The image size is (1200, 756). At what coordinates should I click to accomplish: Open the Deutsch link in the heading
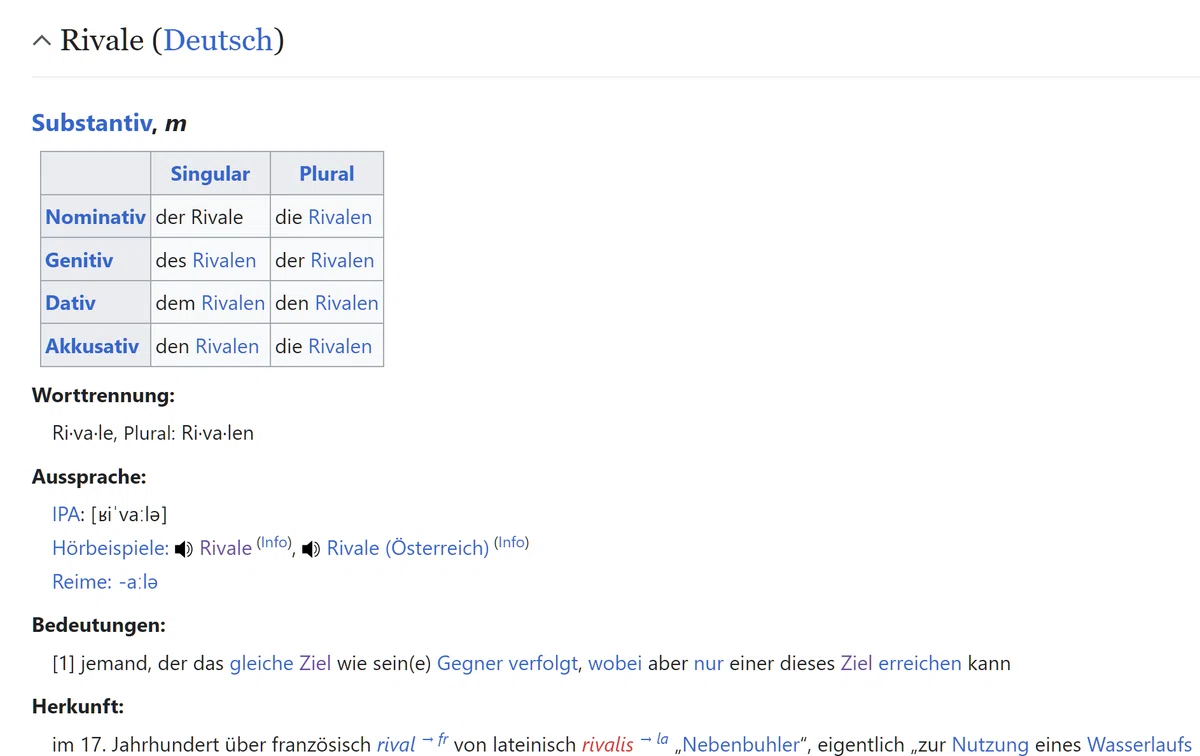click(x=218, y=40)
